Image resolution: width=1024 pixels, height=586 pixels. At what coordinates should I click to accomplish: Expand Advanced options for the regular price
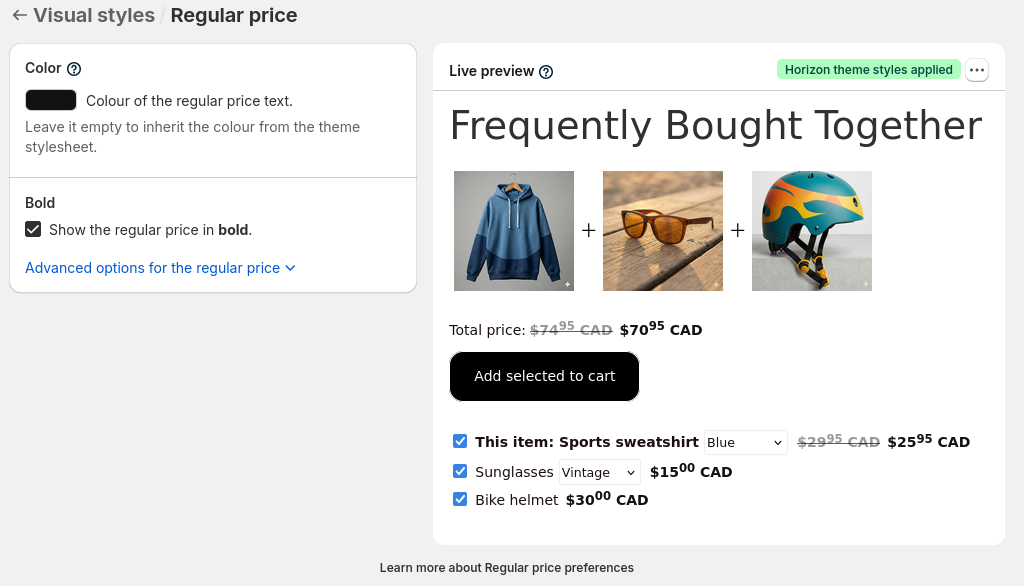point(160,268)
